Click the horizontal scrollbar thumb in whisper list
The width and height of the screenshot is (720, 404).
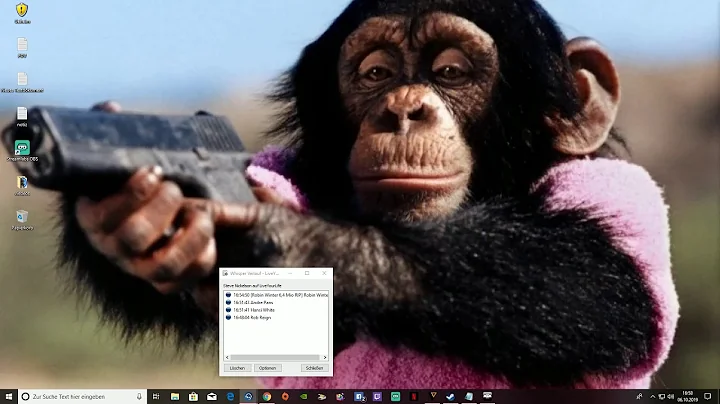coord(275,357)
